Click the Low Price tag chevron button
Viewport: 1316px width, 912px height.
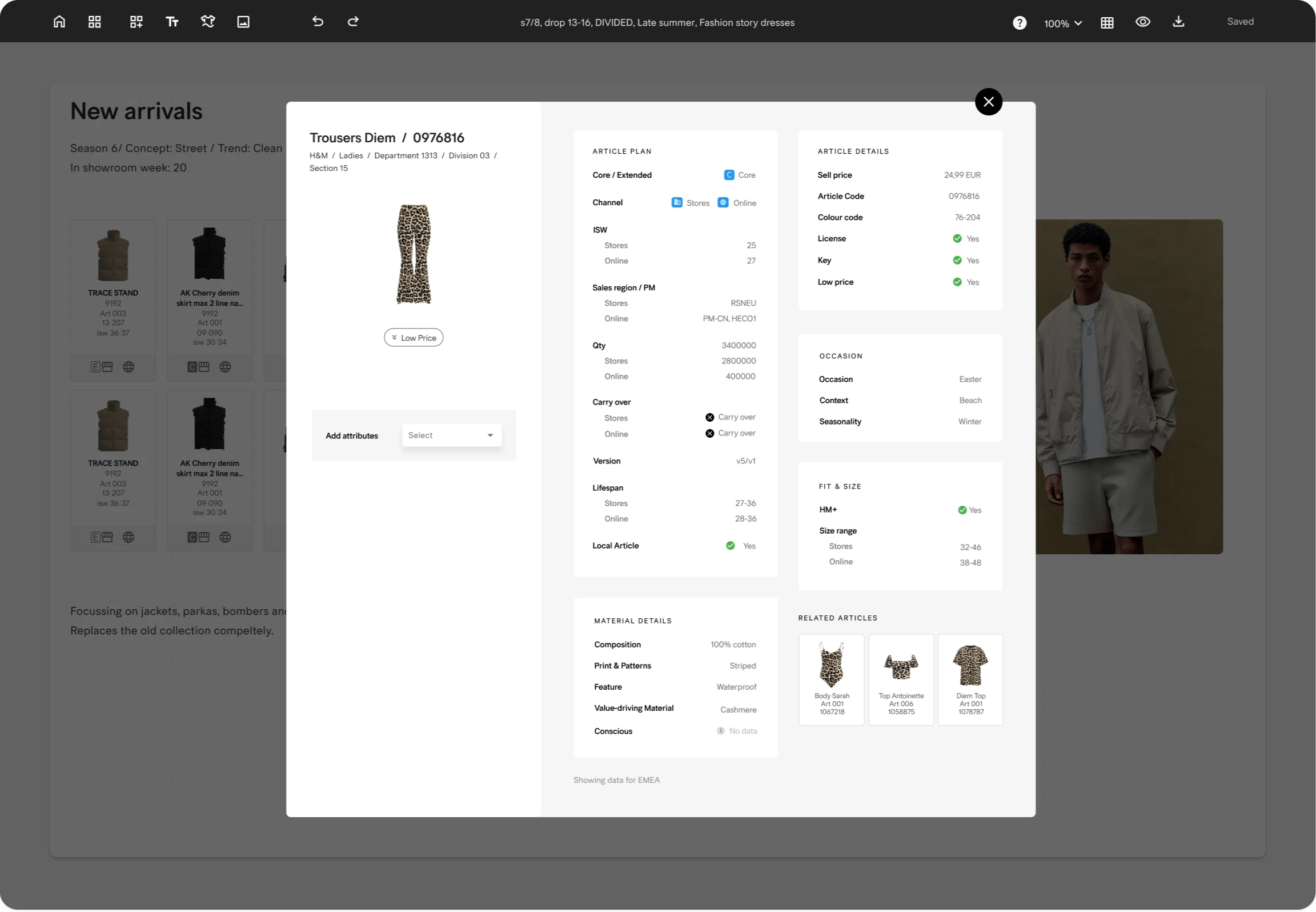pyautogui.click(x=414, y=338)
